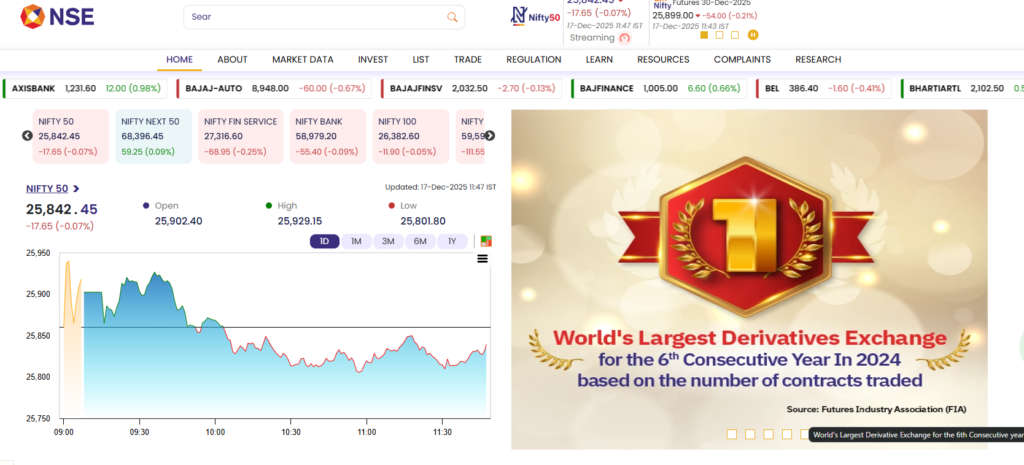Select the 1D chart range
1024x465 pixels.
(x=325, y=241)
